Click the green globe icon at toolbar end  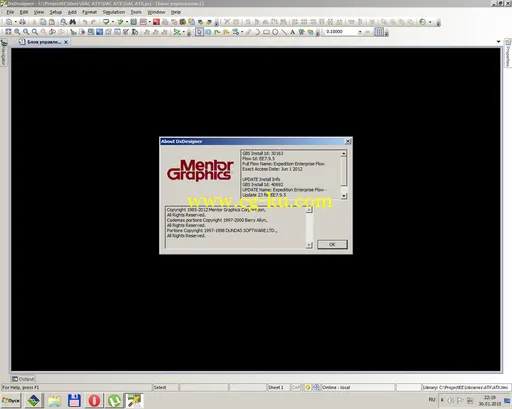click(423, 22)
